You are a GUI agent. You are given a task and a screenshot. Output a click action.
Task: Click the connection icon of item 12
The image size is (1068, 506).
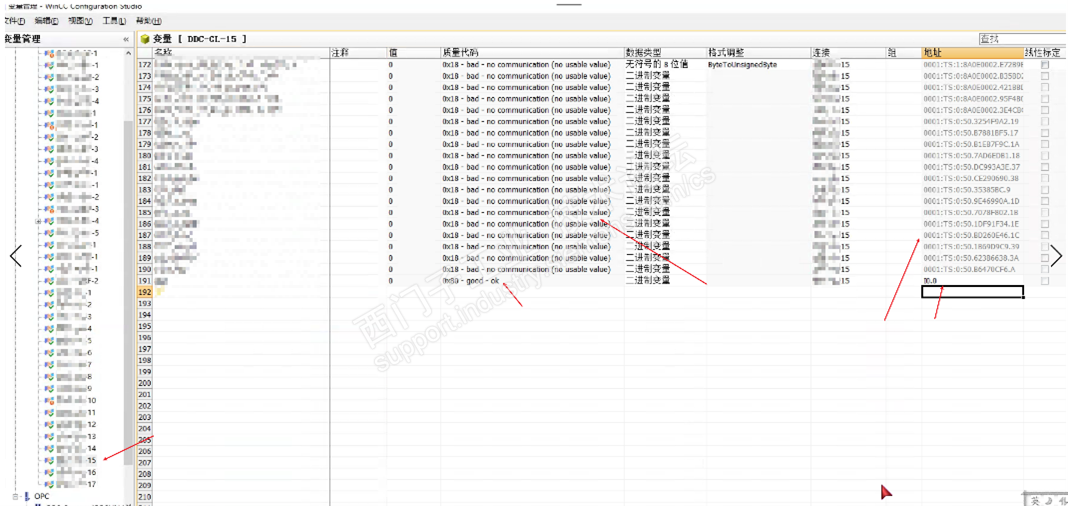(x=49, y=424)
